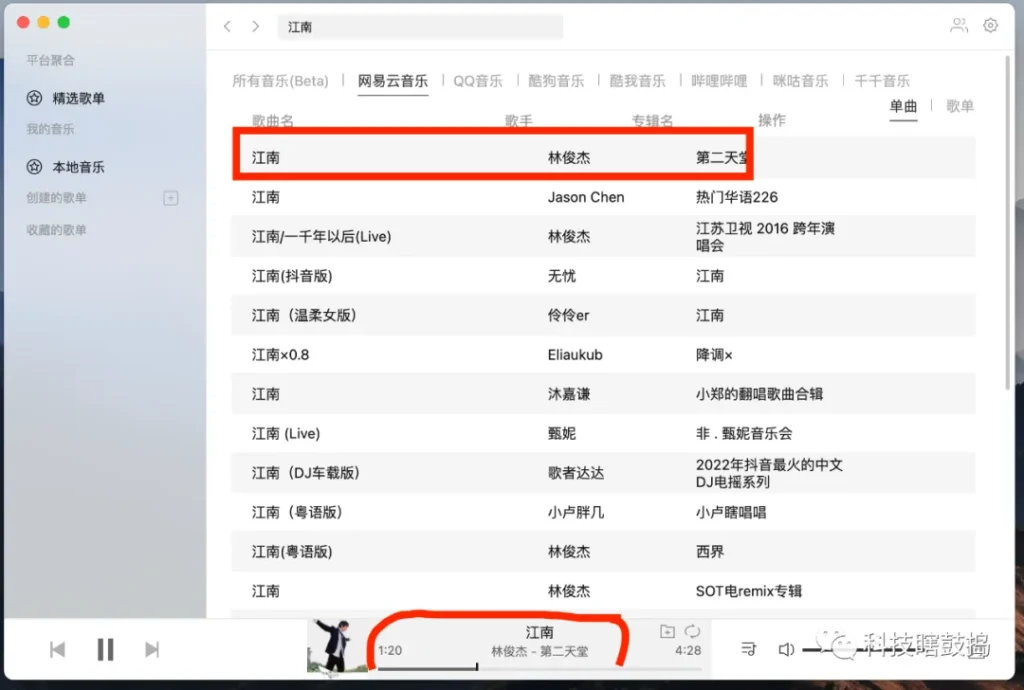
Task: Go back with the left arrow
Action: (x=227, y=26)
